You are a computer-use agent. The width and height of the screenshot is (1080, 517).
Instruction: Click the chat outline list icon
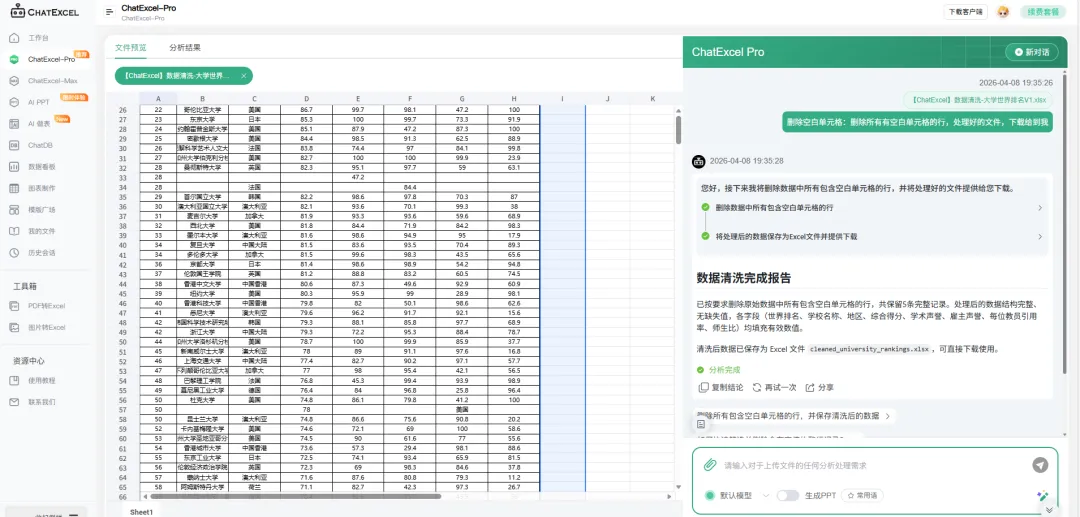coord(700,424)
